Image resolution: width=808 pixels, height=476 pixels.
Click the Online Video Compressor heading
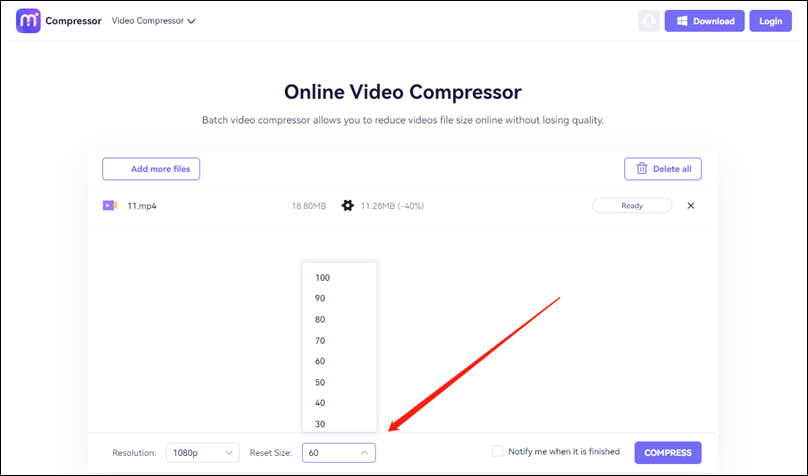click(403, 92)
